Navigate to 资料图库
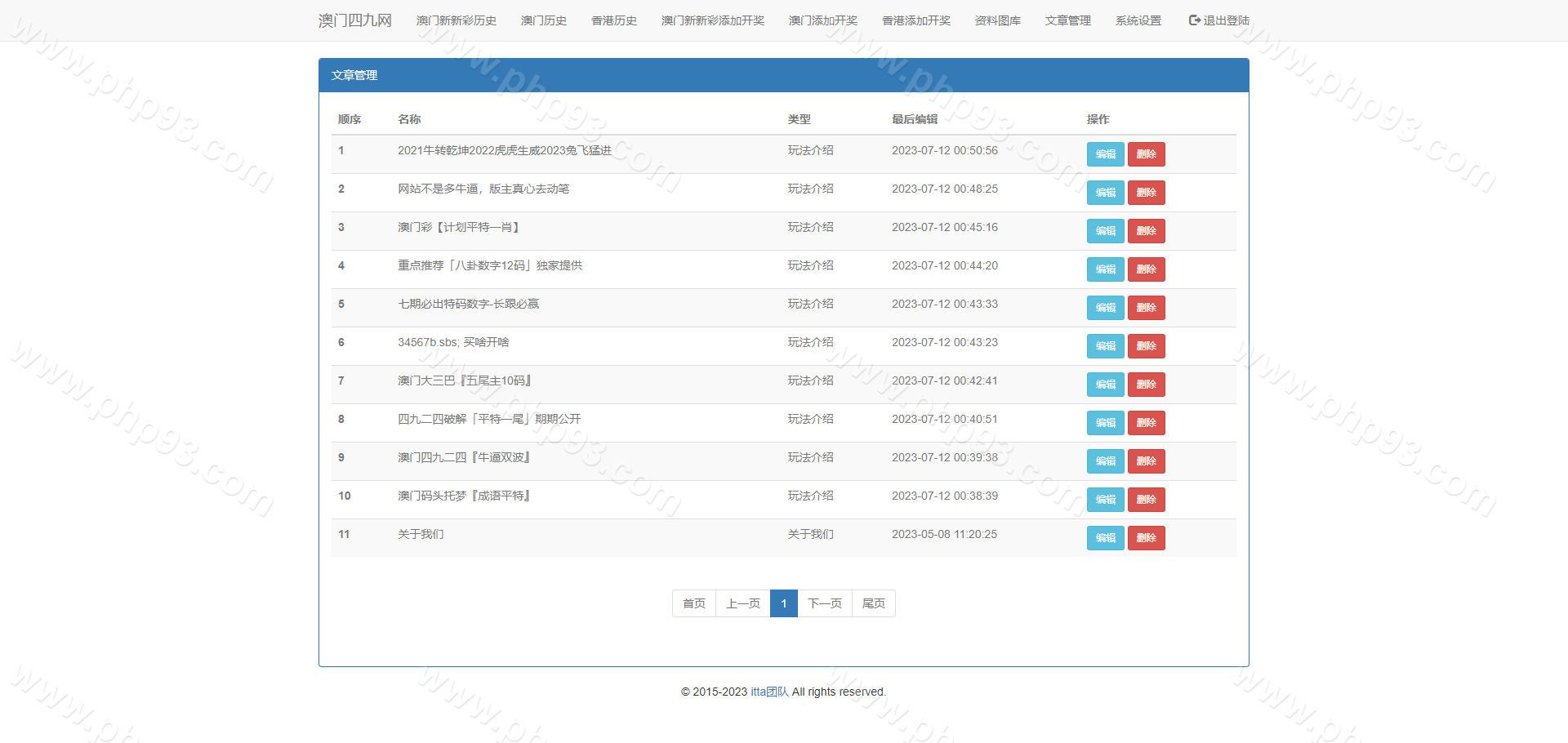 click(x=997, y=20)
